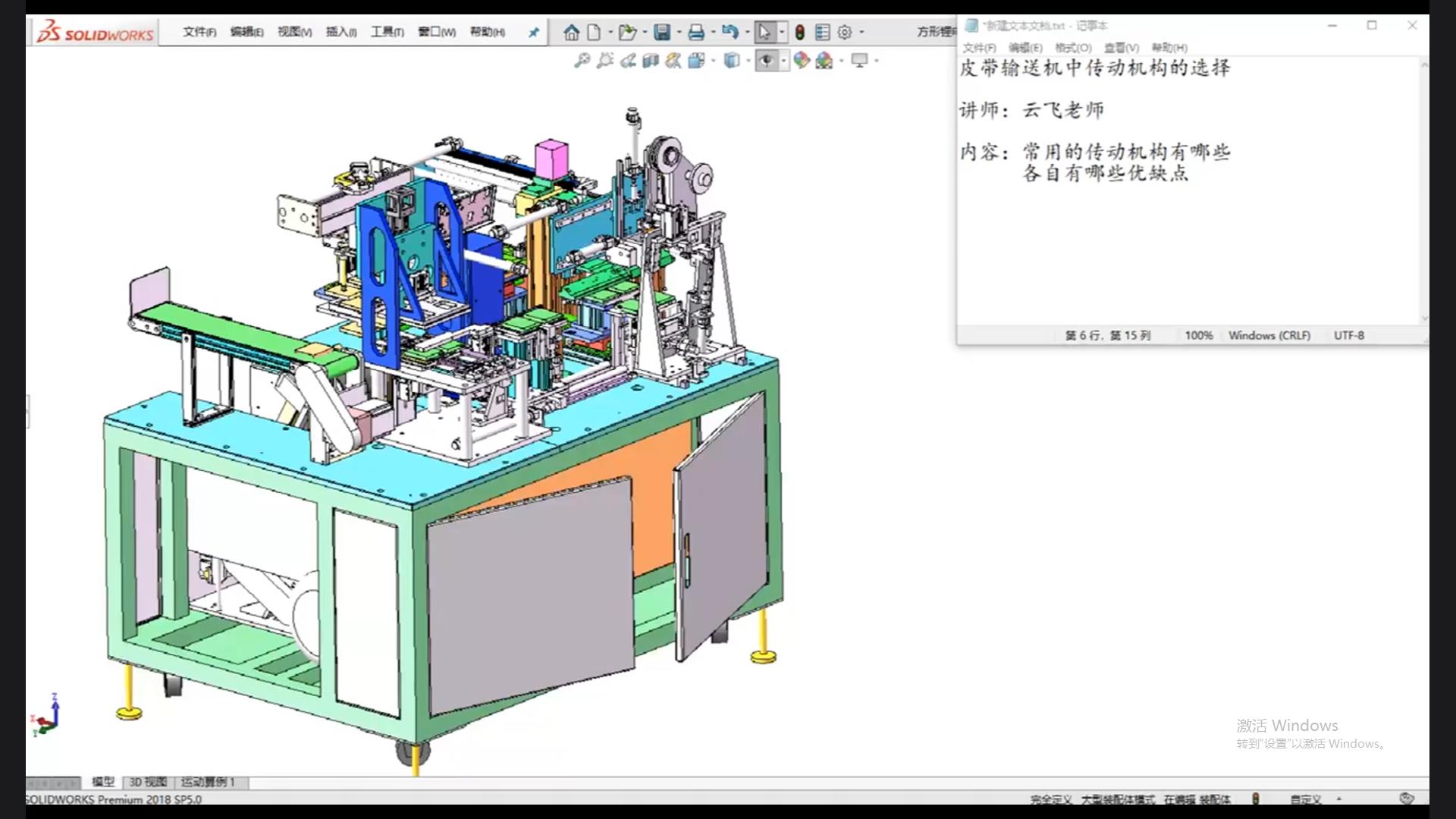Expand the View Settings dropdown arrow
1456x819 pixels.
coord(876,60)
